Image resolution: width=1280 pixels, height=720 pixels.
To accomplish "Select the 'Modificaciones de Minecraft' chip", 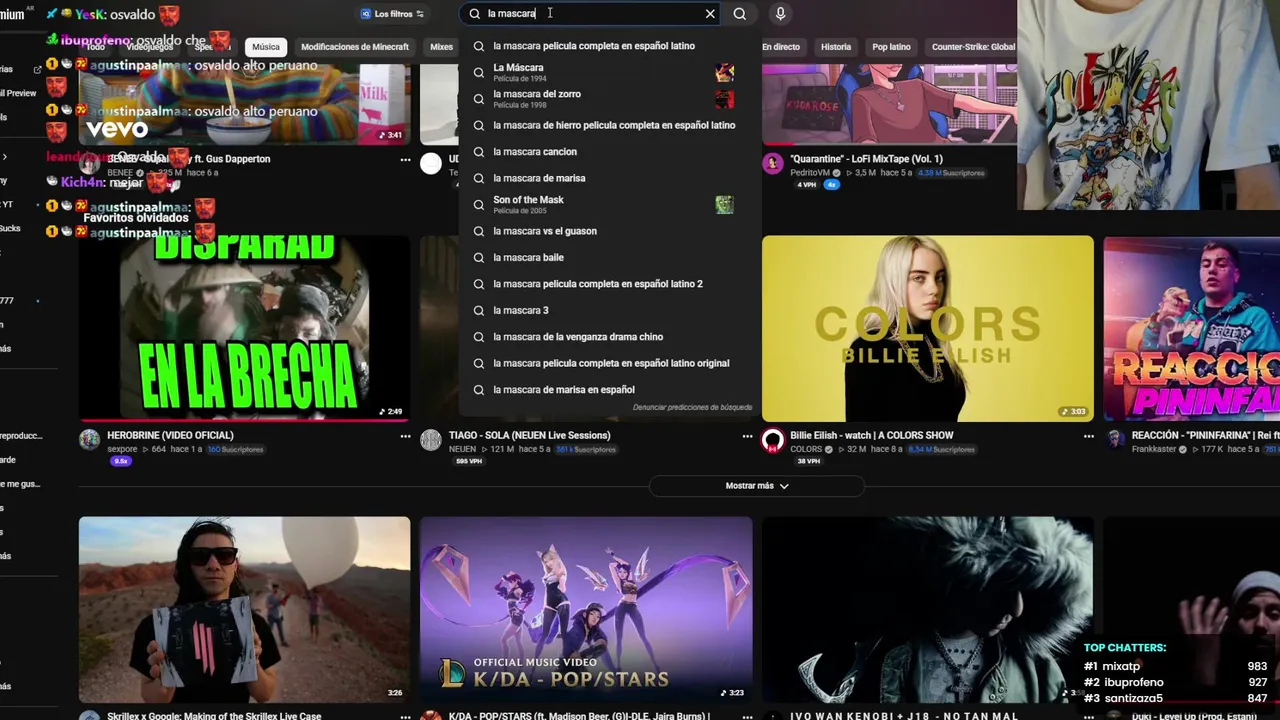I will tap(355, 47).
